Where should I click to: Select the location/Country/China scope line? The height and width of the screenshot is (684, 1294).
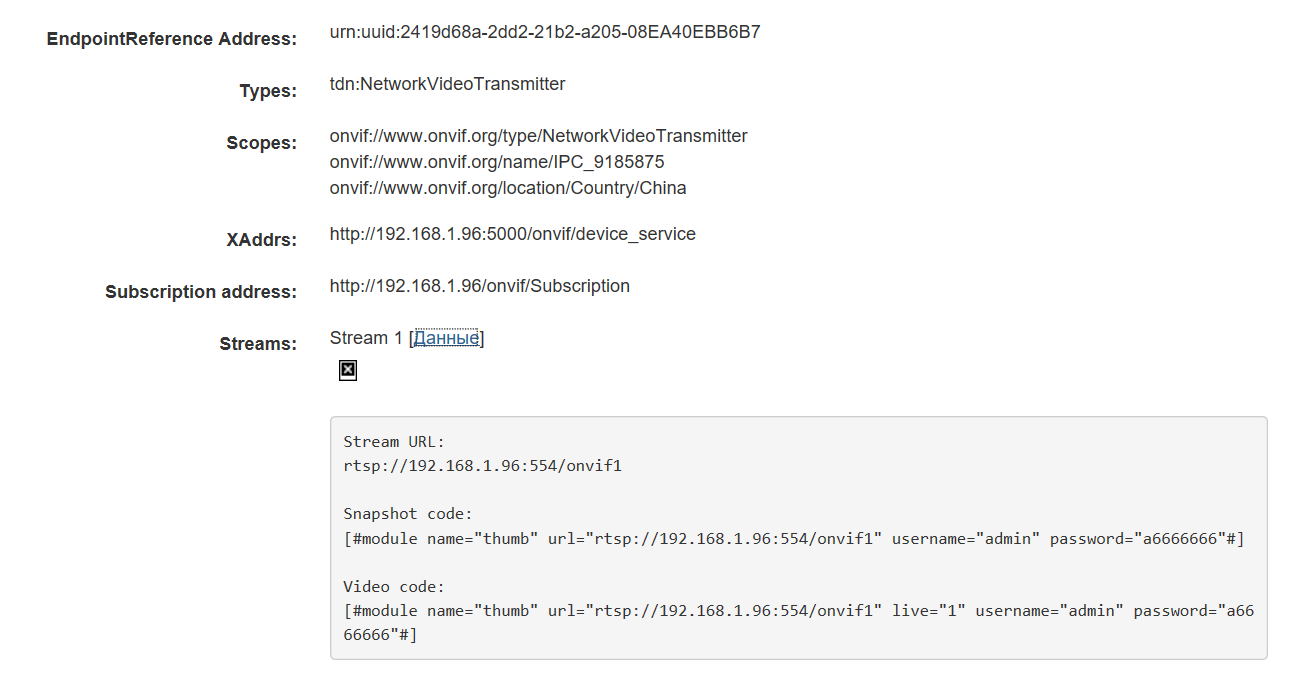click(x=507, y=188)
